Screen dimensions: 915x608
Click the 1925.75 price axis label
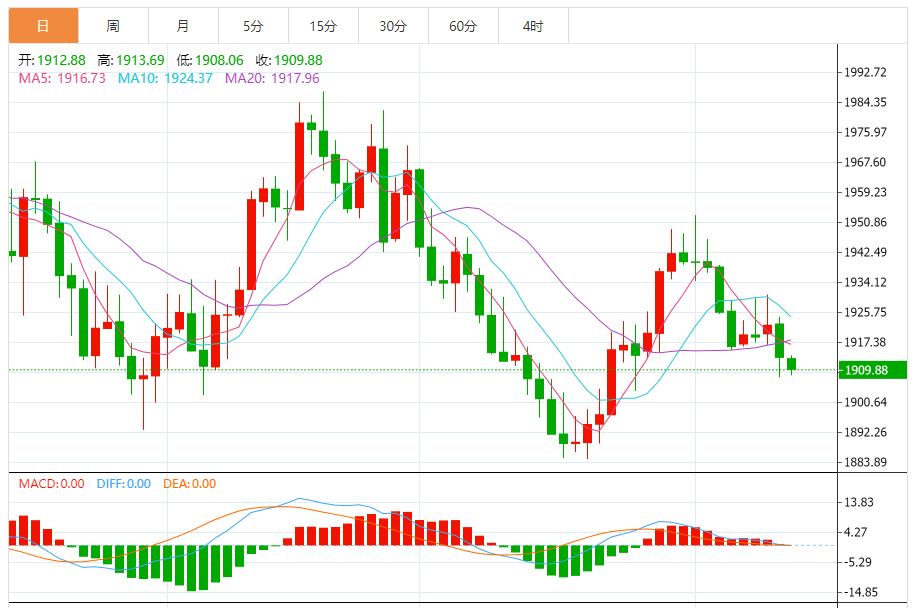click(x=865, y=312)
